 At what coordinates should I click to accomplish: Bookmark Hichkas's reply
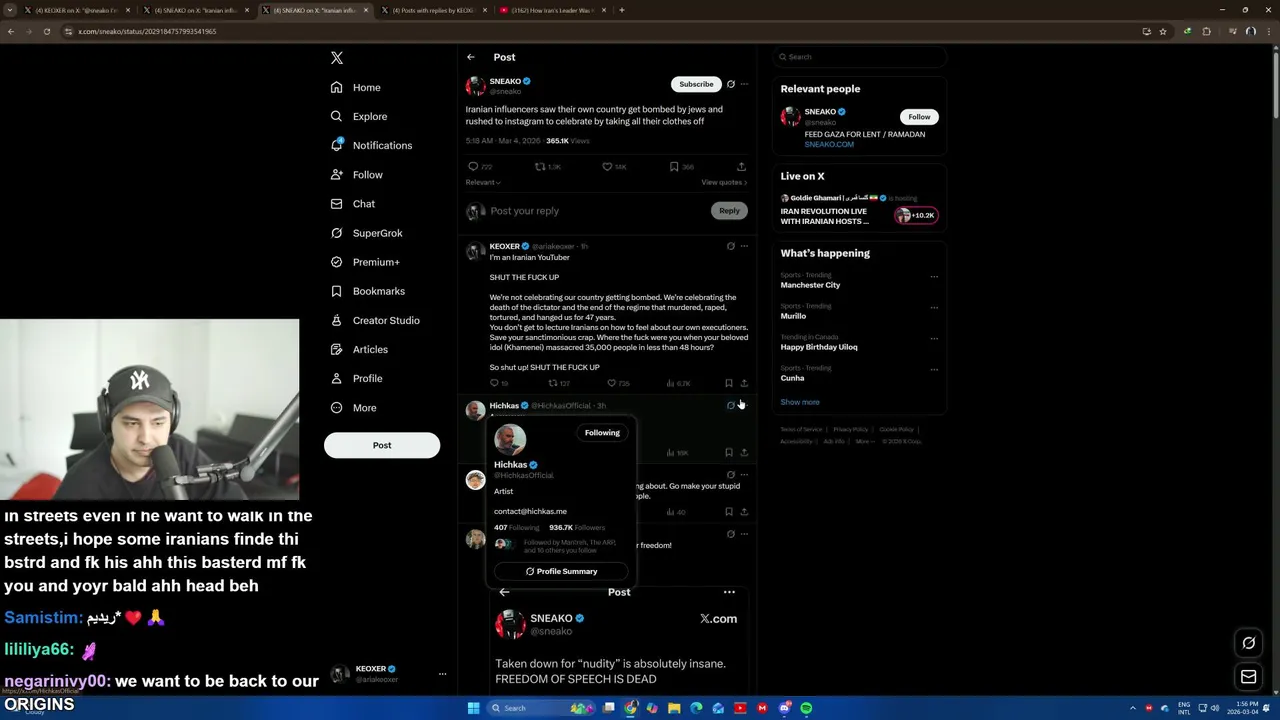coord(729,452)
